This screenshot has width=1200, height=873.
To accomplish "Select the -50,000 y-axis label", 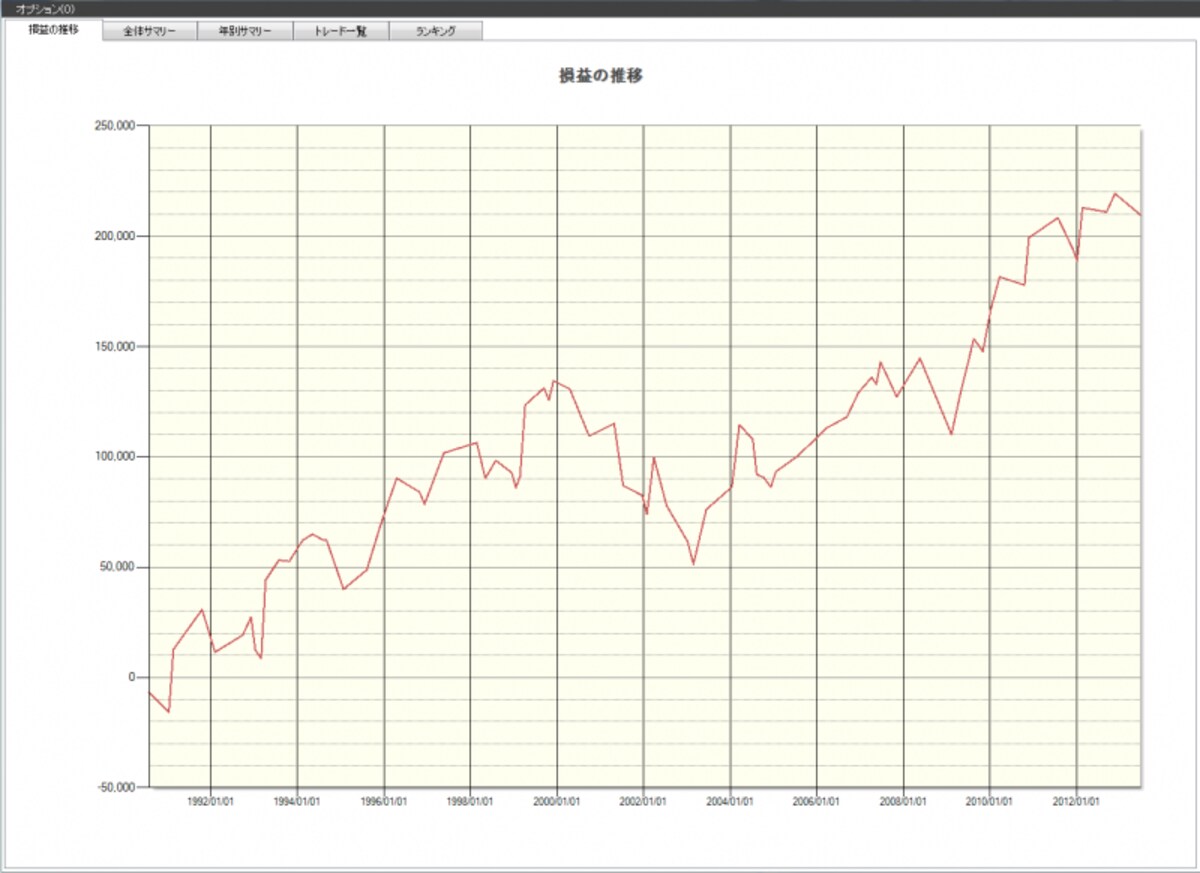I will coord(115,788).
